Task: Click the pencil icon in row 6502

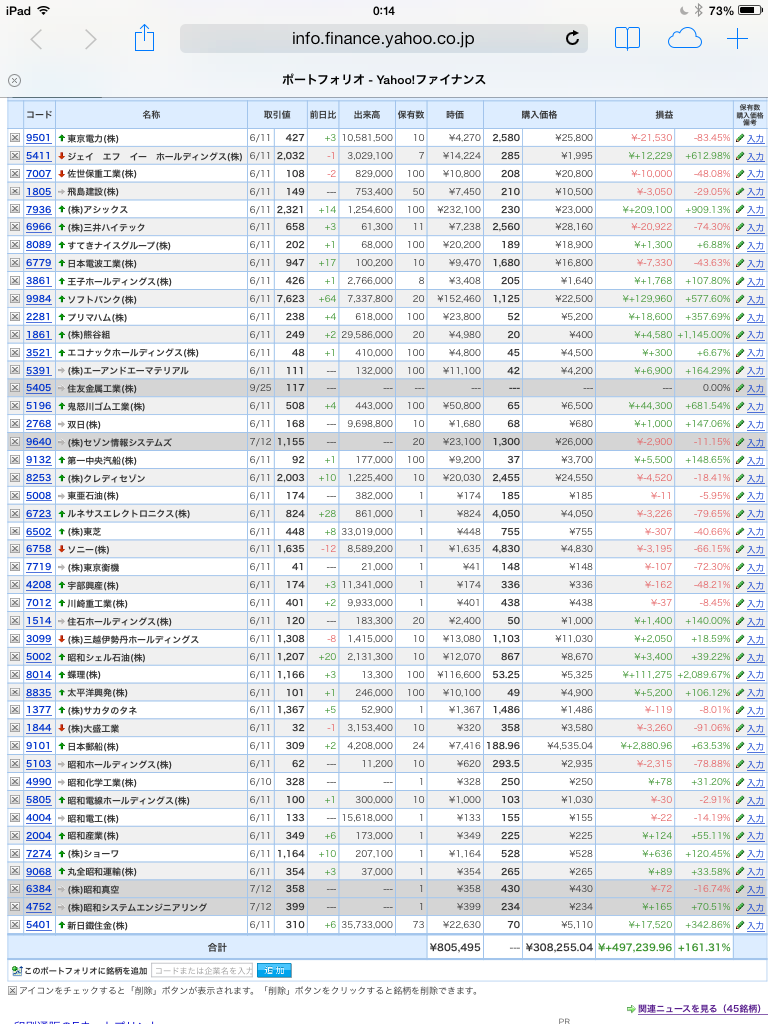Action: tap(740, 532)
